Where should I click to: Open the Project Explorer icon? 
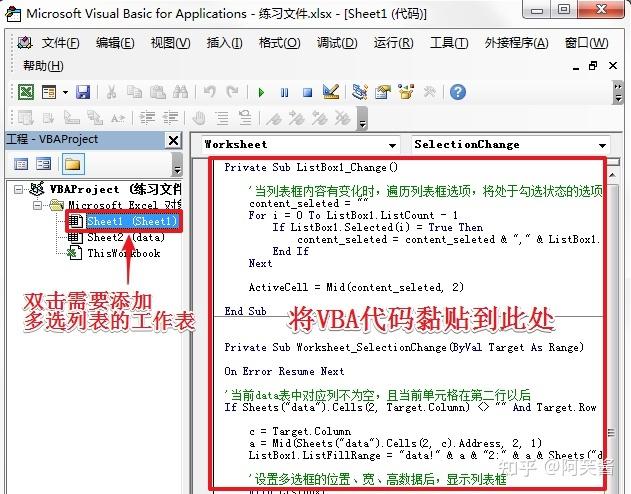coord(360,92)
